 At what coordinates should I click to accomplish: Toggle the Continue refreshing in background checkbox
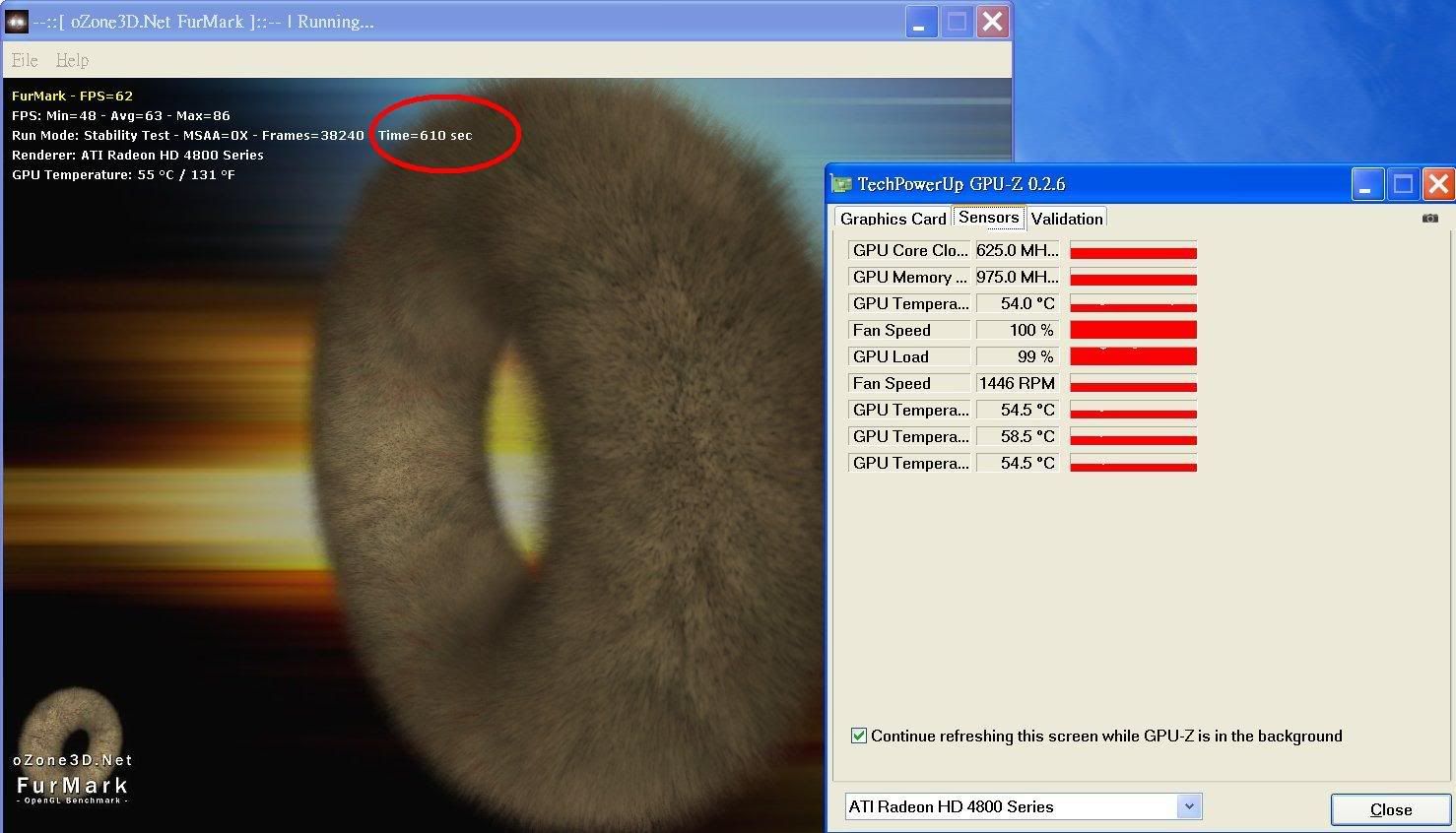859,736
